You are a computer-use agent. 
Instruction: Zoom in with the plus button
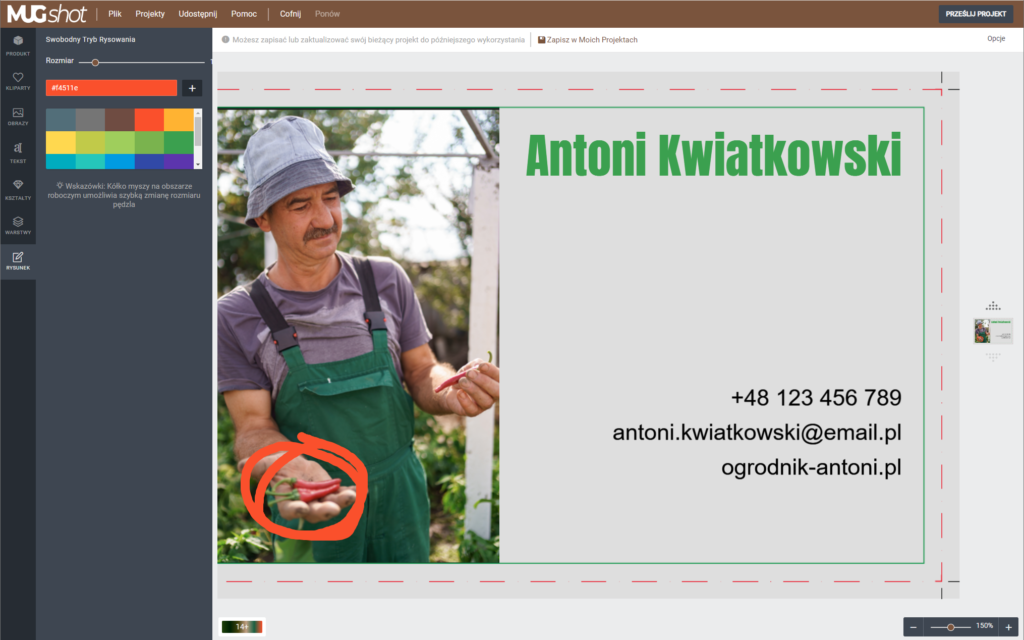click(x=1008, y=627)
